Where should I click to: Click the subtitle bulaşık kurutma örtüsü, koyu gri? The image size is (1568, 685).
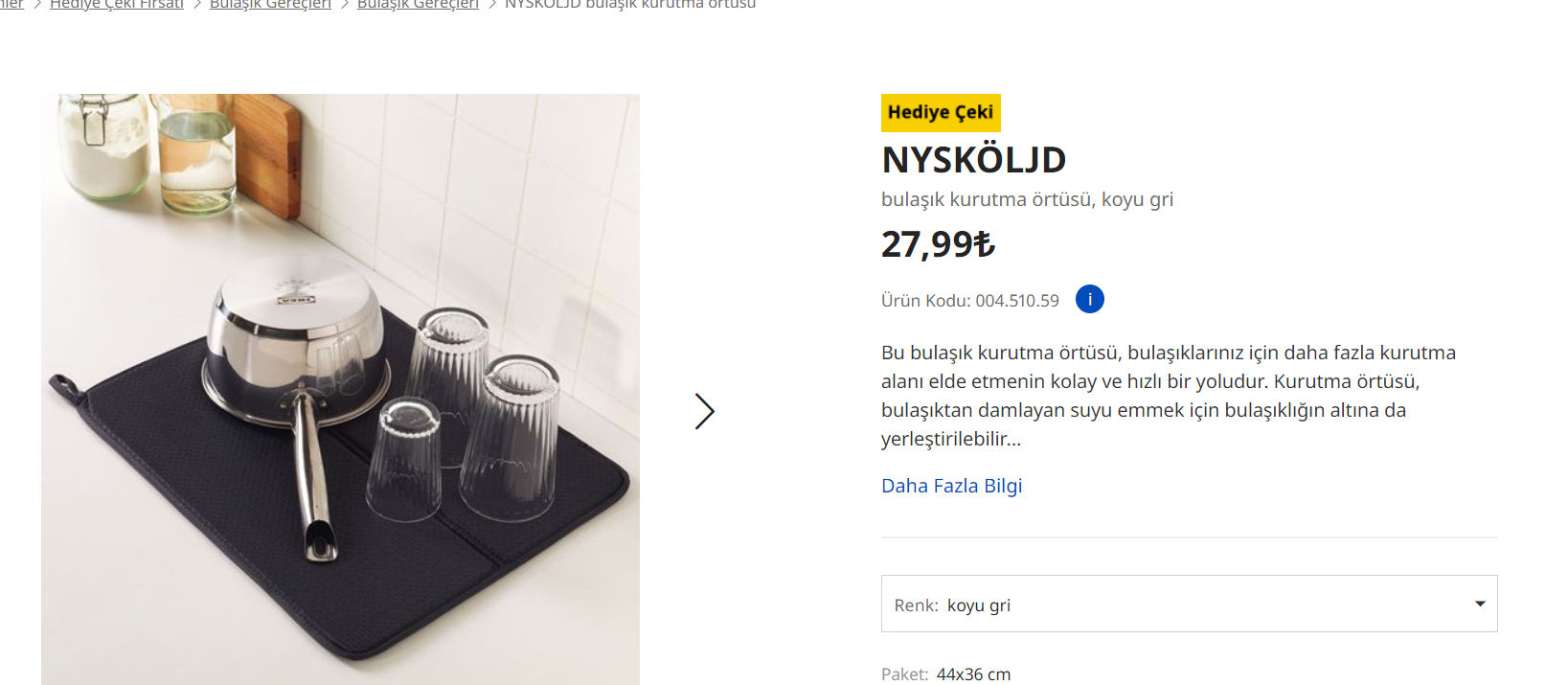point(1027,199)
